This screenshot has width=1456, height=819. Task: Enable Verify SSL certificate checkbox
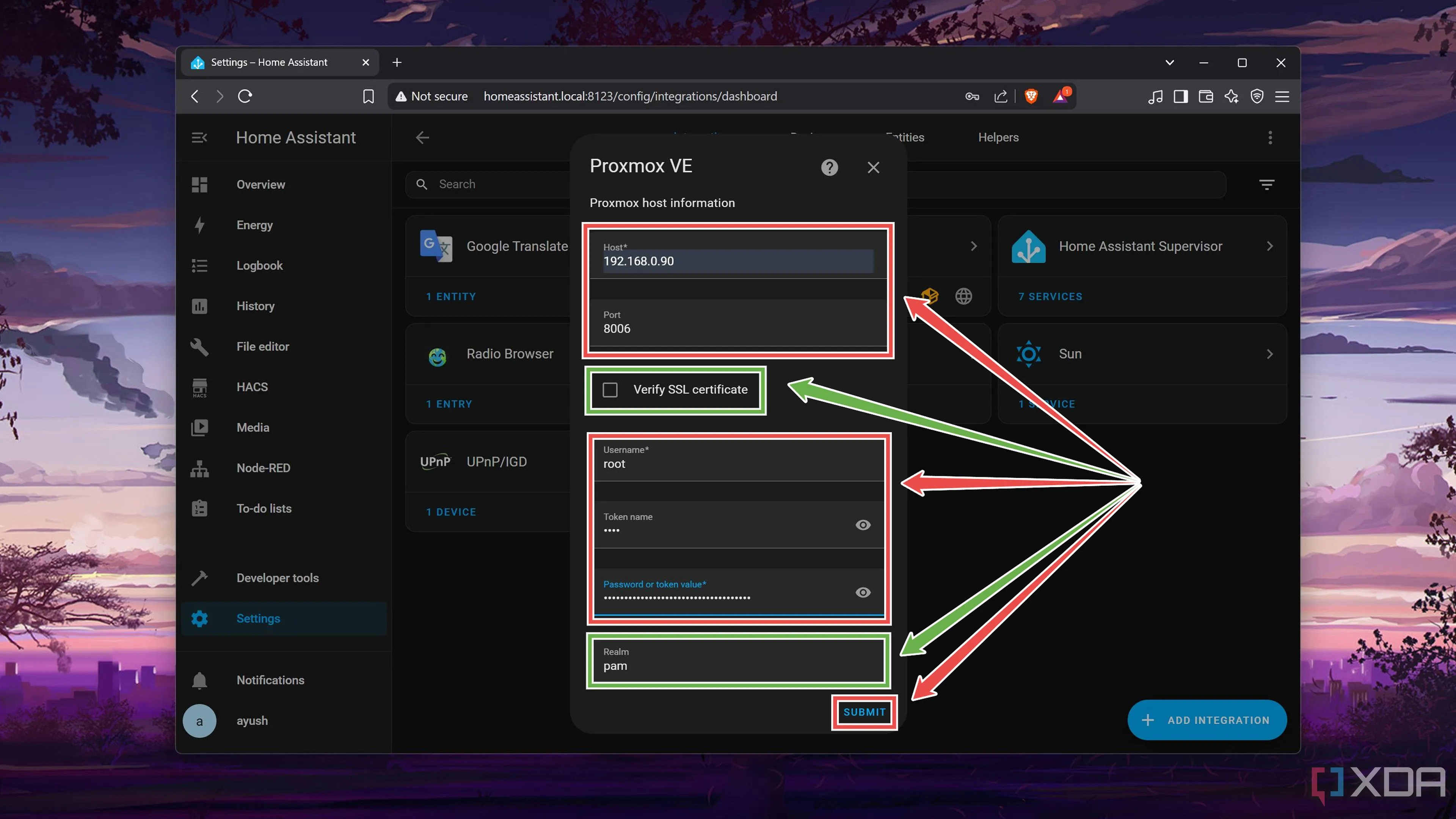(x=609, y=389)
